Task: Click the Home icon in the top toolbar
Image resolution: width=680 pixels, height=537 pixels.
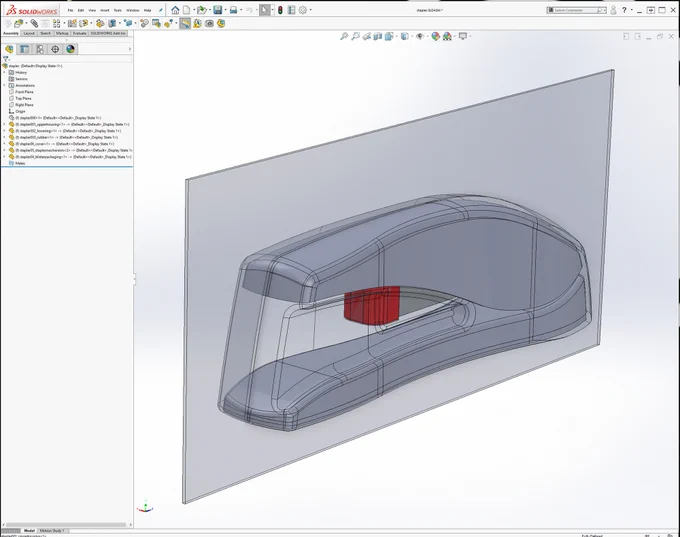Action: [x=175, y=10]
